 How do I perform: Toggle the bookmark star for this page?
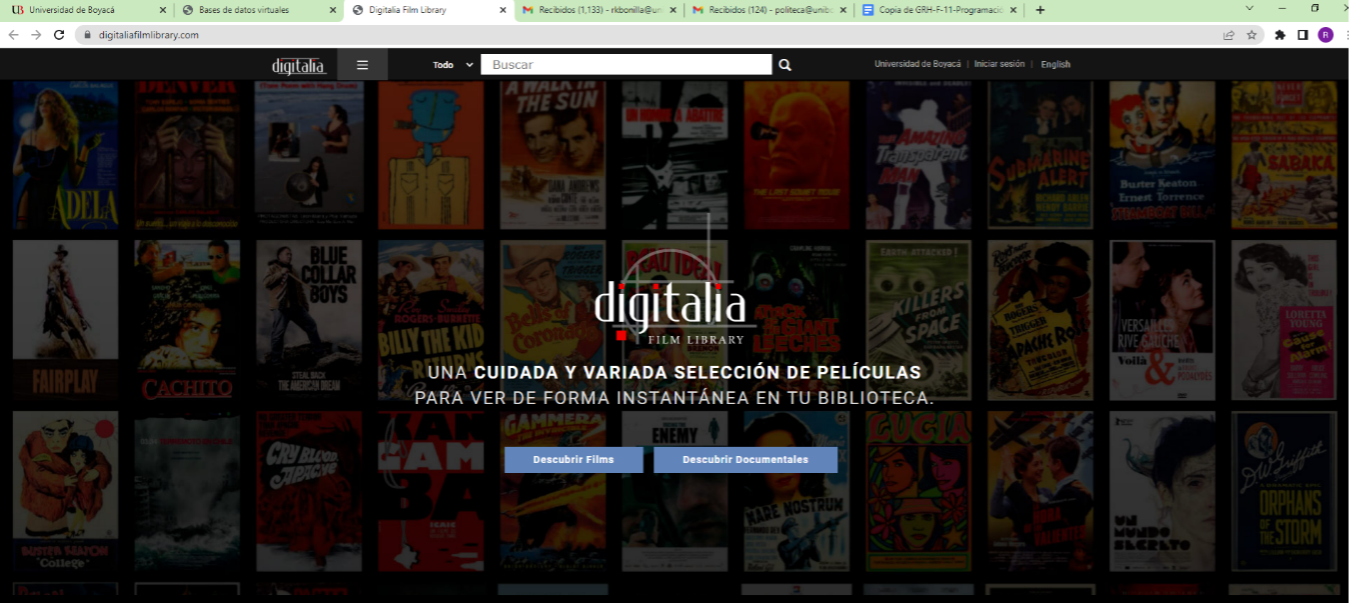point(1252,32)
